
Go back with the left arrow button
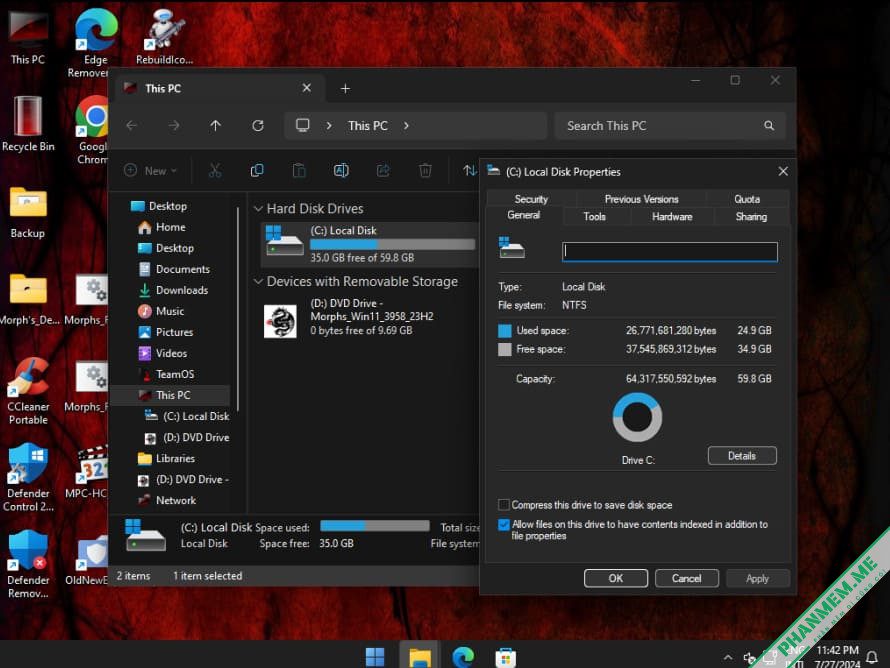(132, 125)
